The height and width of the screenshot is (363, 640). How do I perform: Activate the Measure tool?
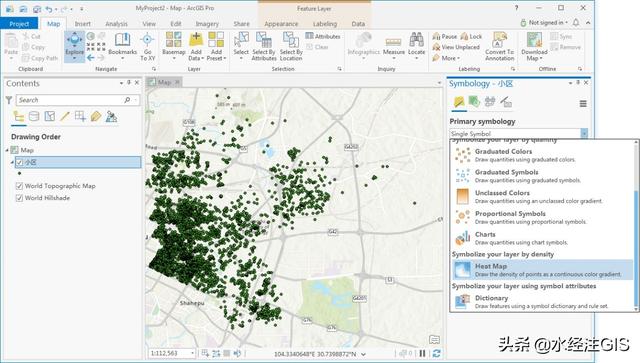[x=393, y=46]
